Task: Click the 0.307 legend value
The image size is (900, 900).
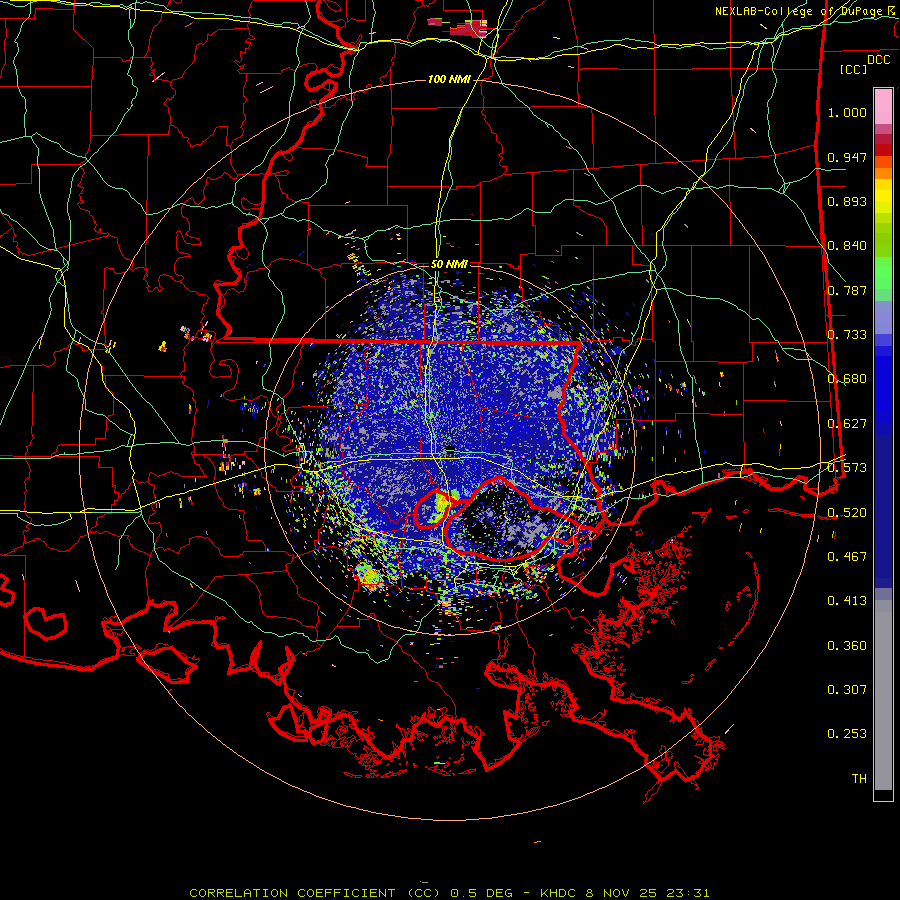Action: tap(847, 690)
